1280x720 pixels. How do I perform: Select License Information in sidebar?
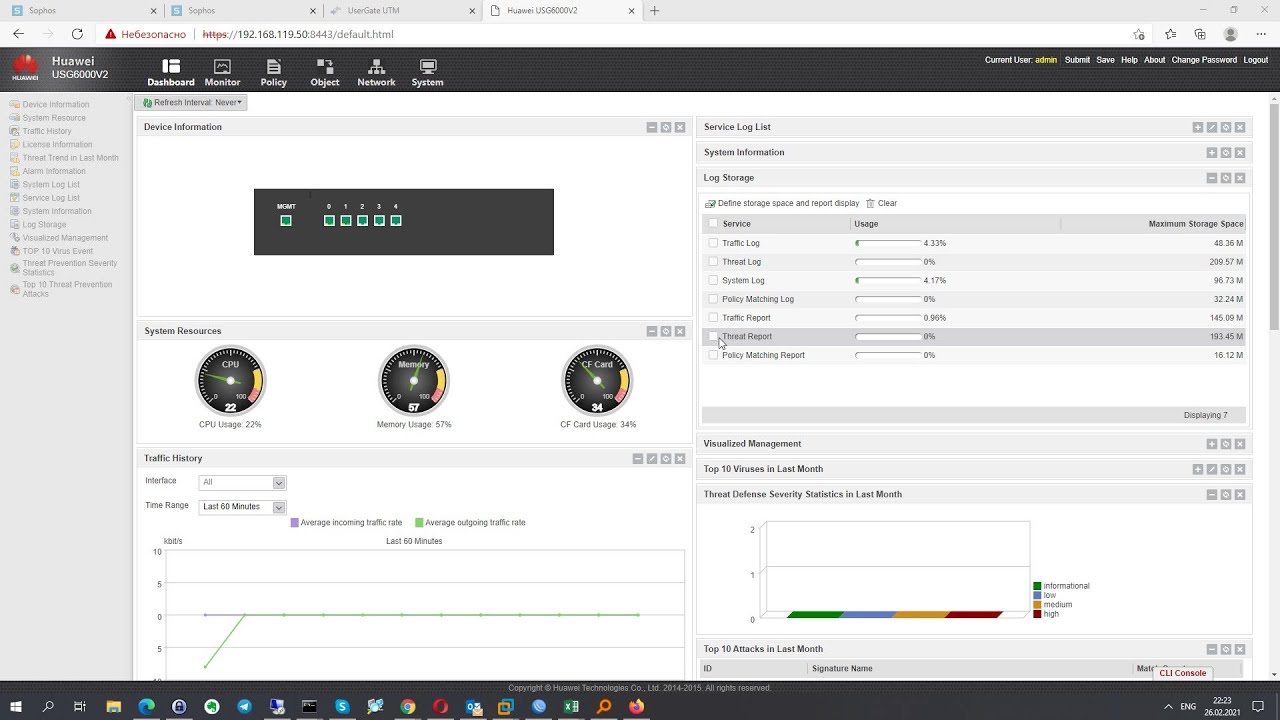pos(57,145)
